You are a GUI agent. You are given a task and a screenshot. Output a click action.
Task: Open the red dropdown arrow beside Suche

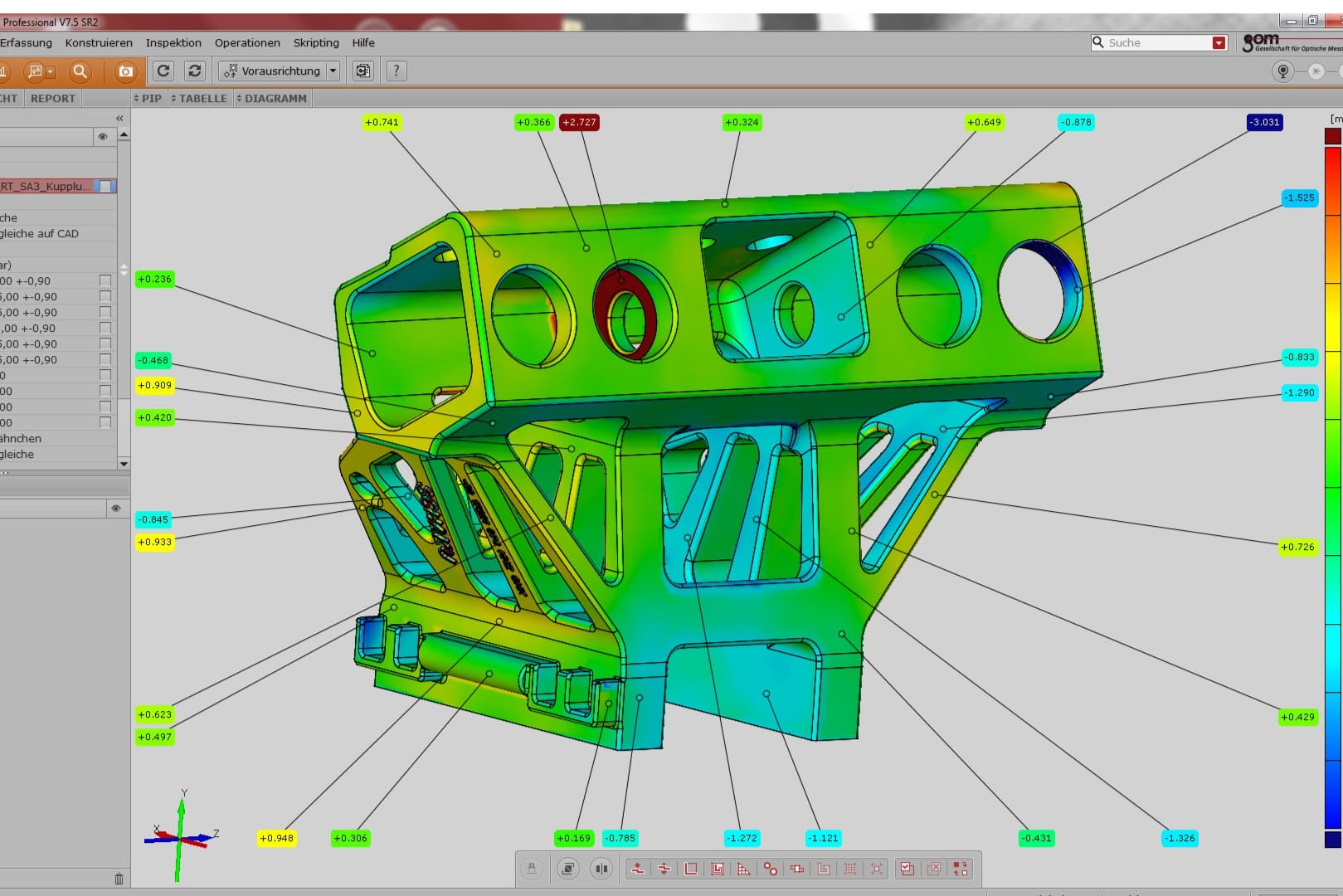point(1219,43)
